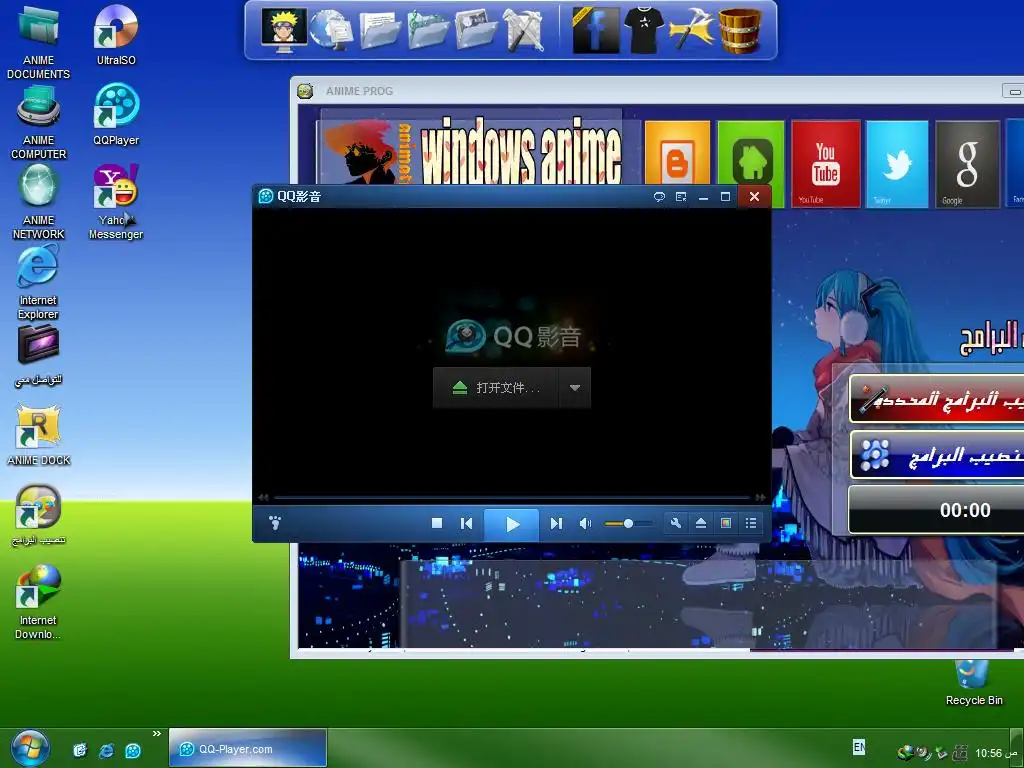The width and height of the screenshot is (1024, 768).
Task: Open the ANIME DOCUMENTS desktop folder
Action: 39,40
